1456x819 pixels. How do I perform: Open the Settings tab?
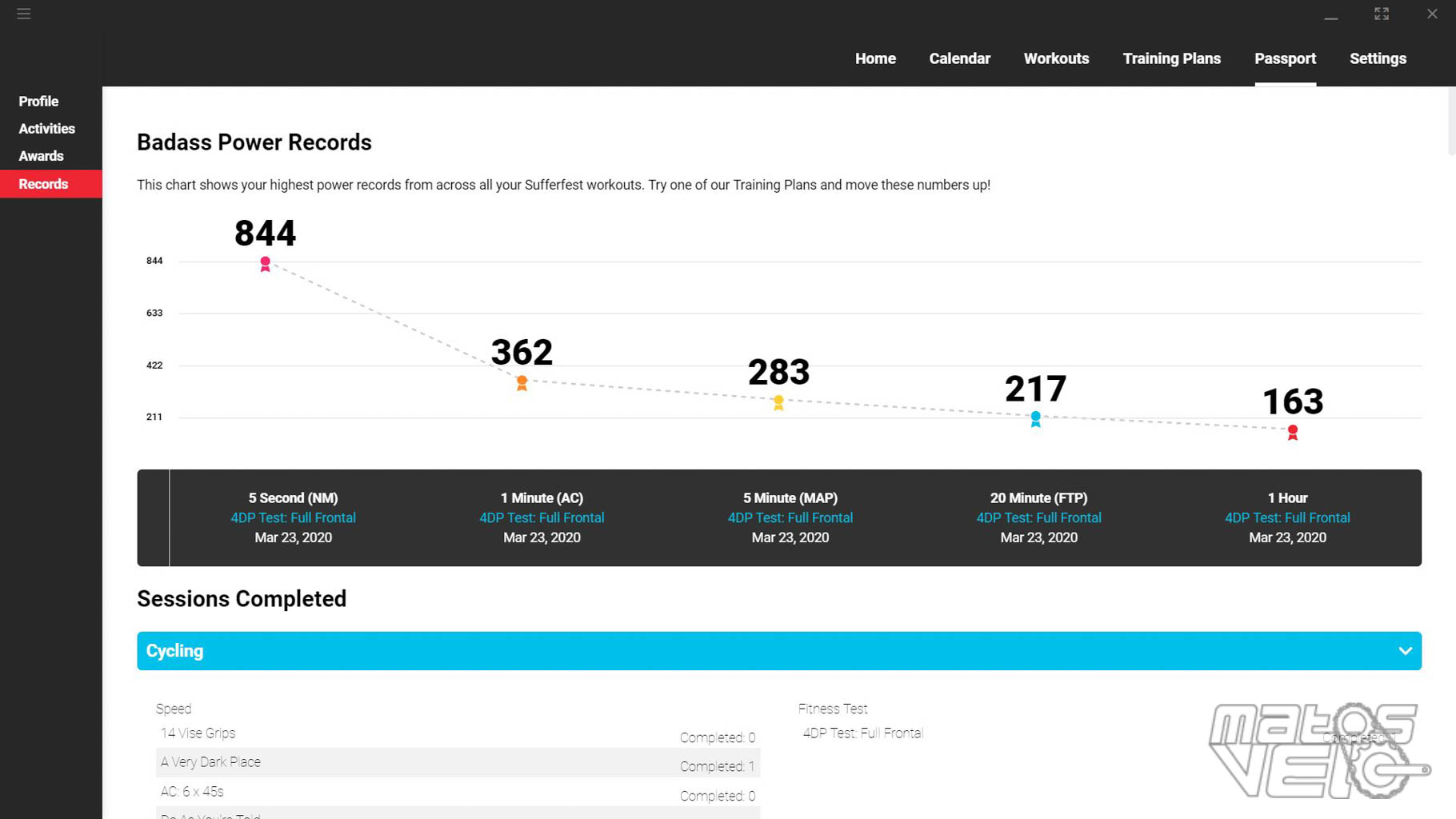click(x=1378, y=58)
